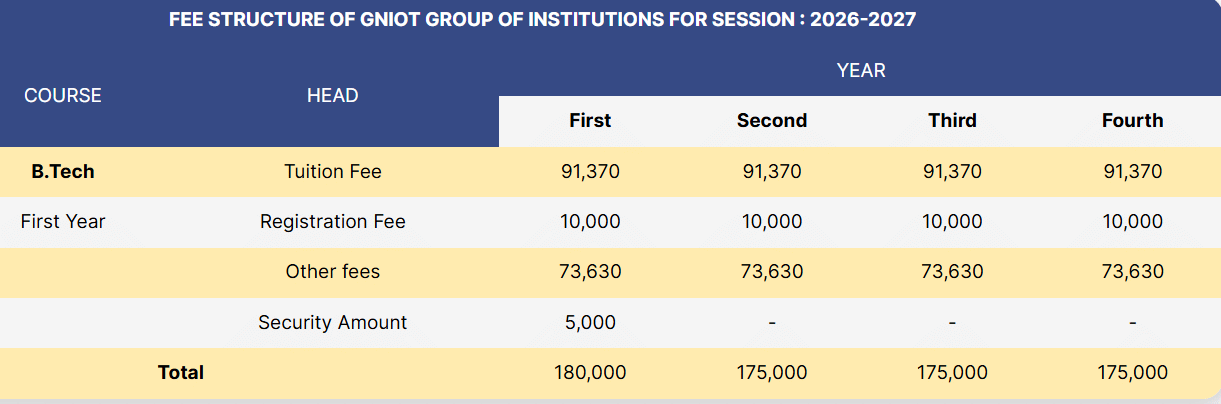The image size is (1221, 404).
Task: Select the 180,000 first year total
Action: click(590, 373)
